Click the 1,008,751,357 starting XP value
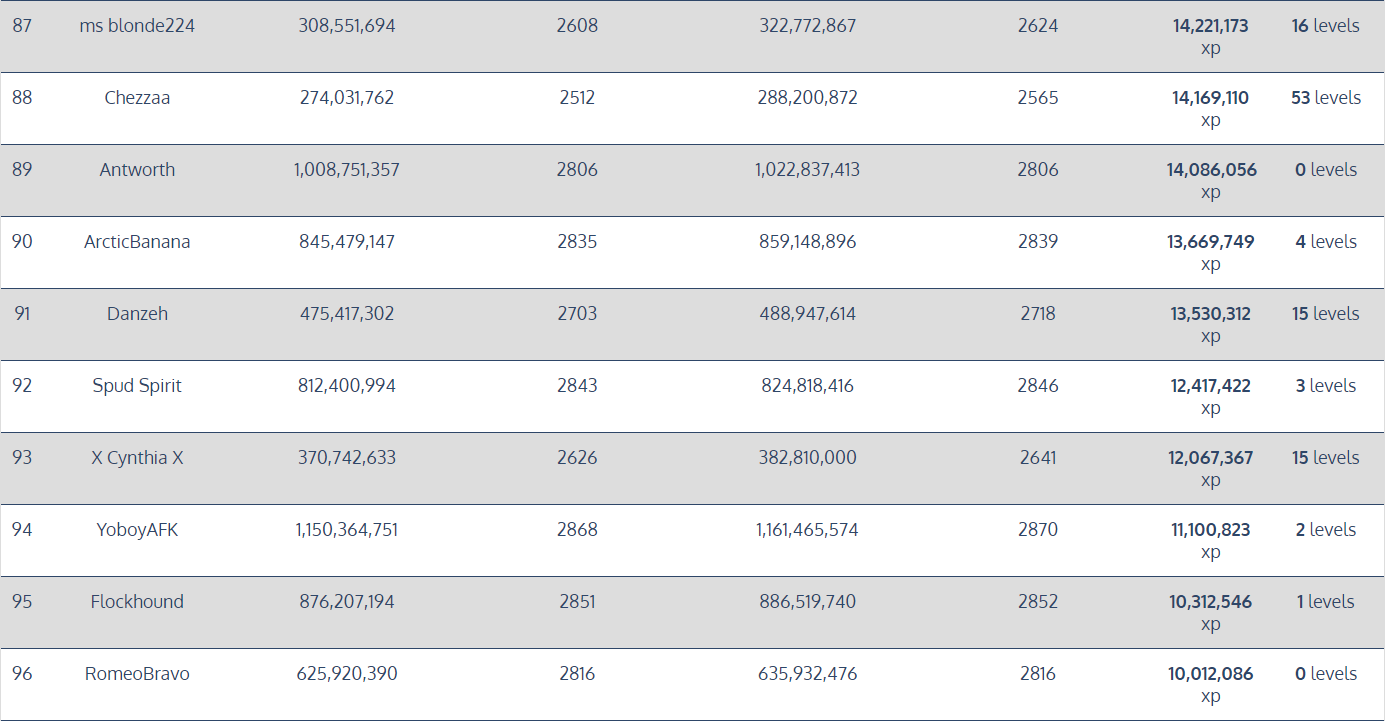The width and height of the screenshot is (1385, 721). pyautogui.click(x=346, y=170)
